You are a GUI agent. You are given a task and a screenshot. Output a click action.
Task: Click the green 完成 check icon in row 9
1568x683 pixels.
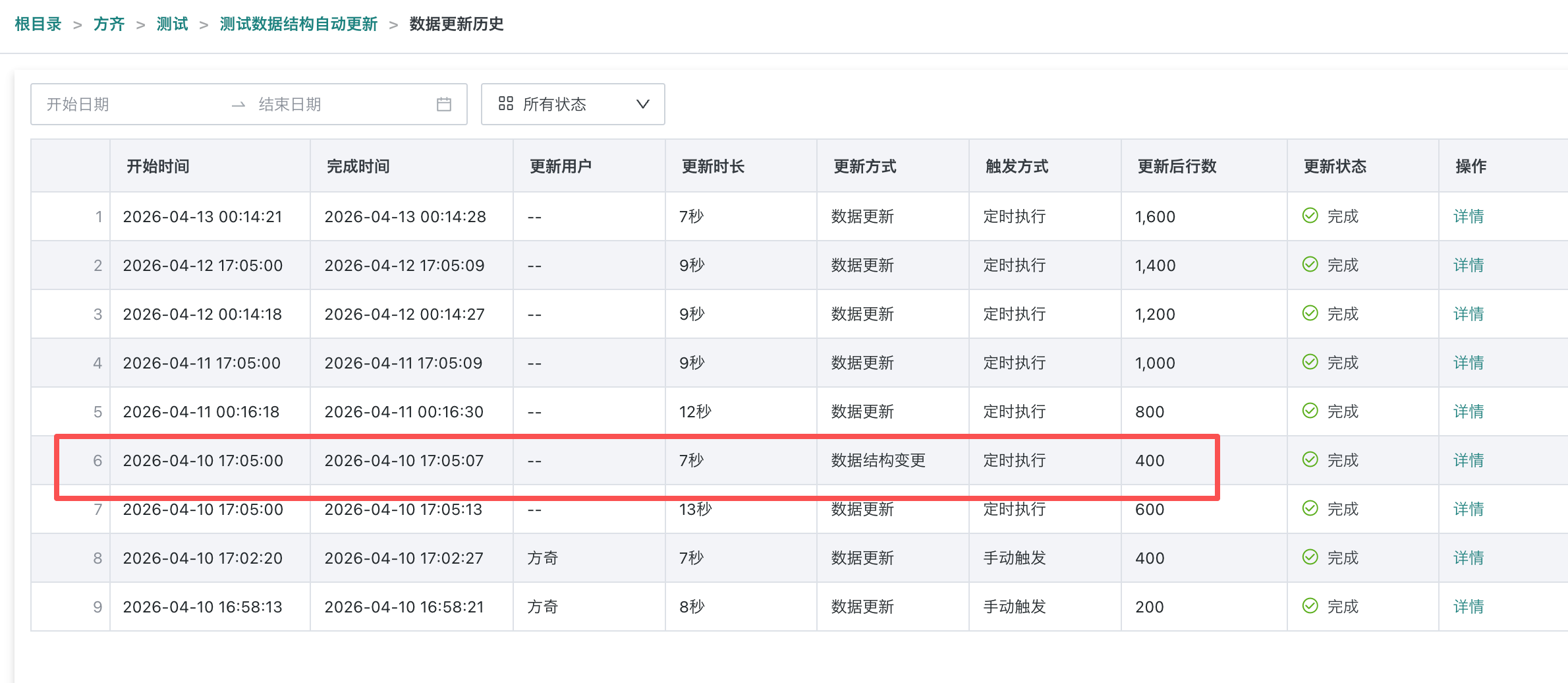pyautogui.click(x=1310, y=606)
